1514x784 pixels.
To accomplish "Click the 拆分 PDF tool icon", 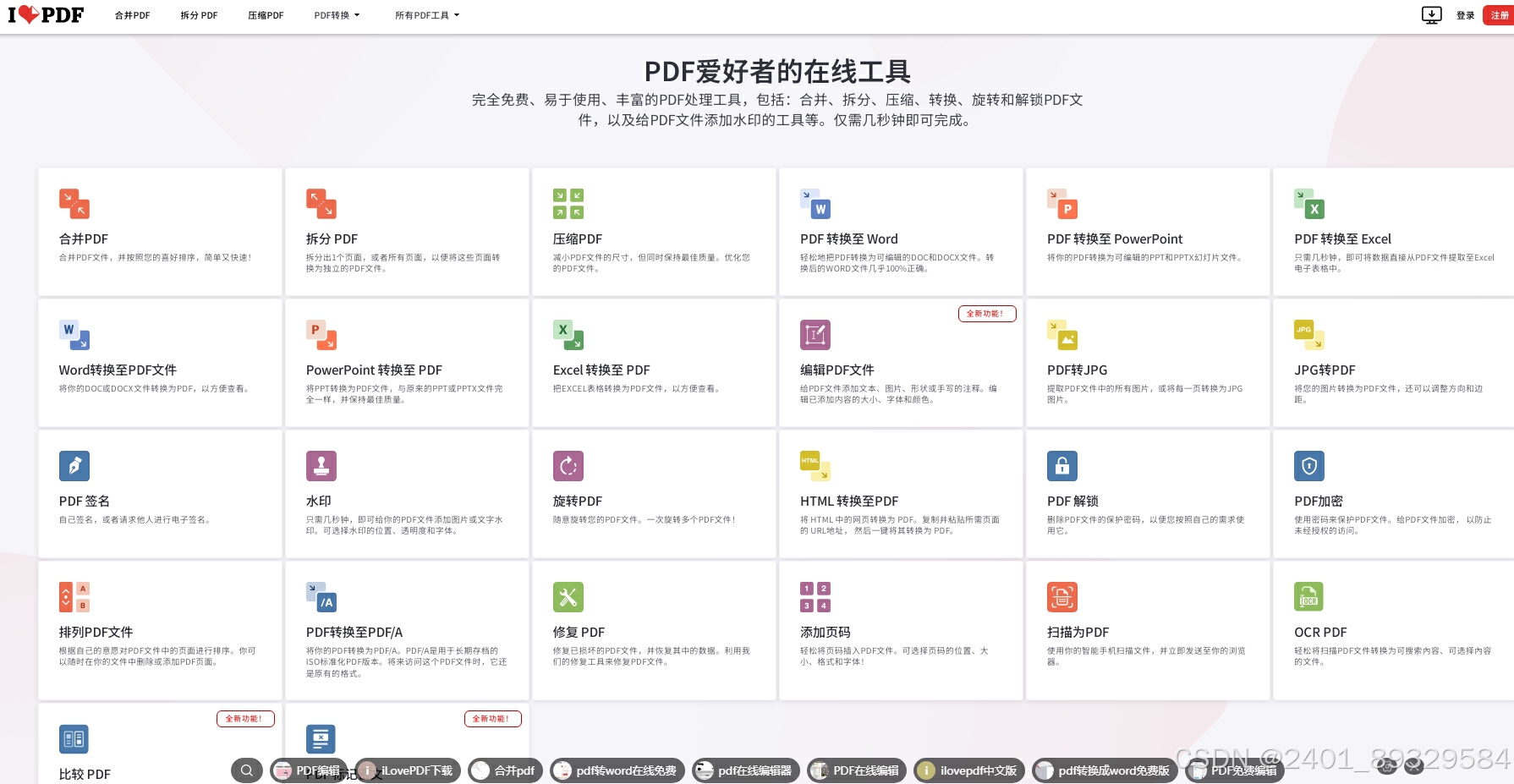I will click(321, 204).
